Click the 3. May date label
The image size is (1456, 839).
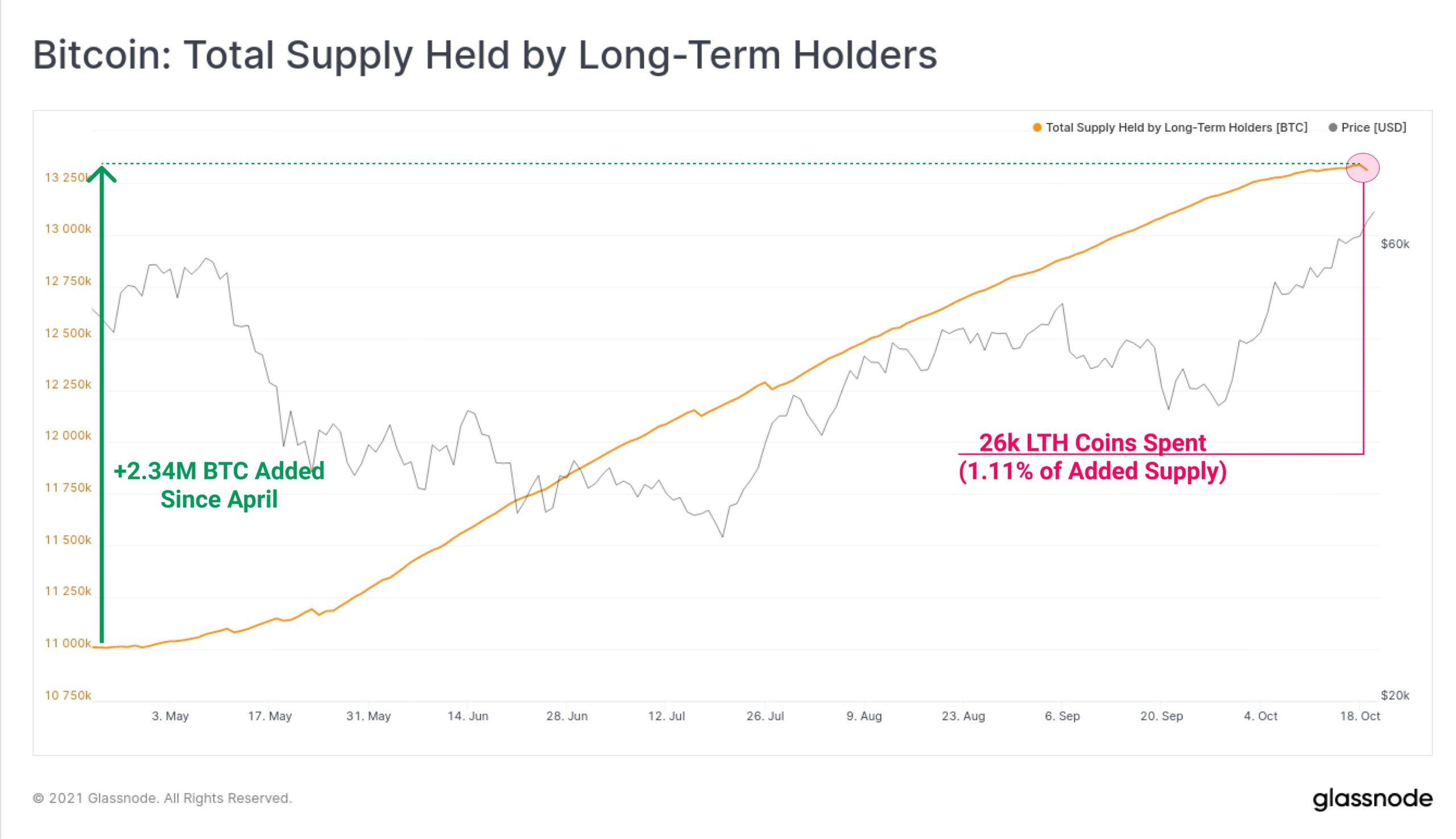[170, 716]
